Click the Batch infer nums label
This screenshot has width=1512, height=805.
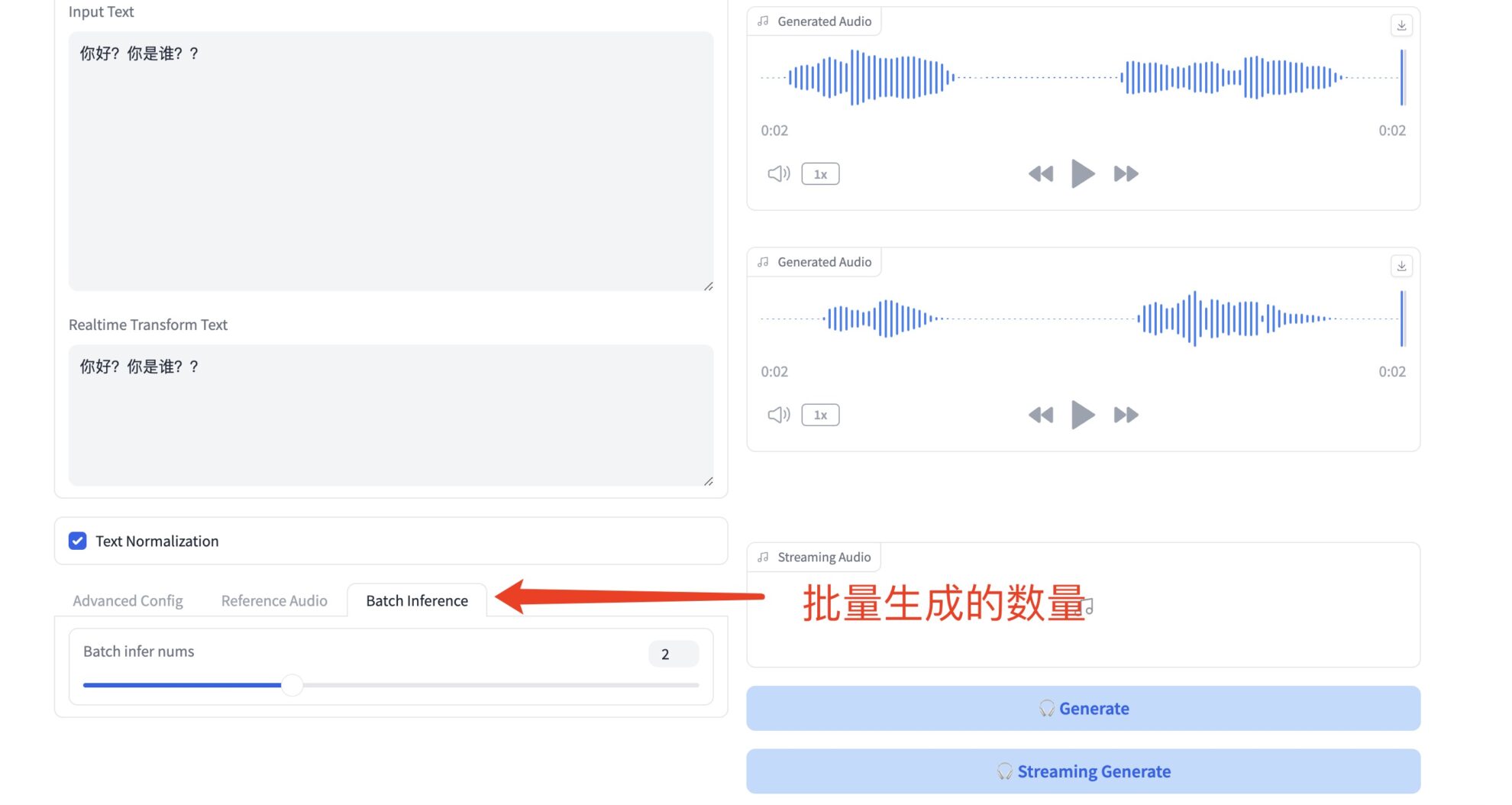[x=139, y=651]
